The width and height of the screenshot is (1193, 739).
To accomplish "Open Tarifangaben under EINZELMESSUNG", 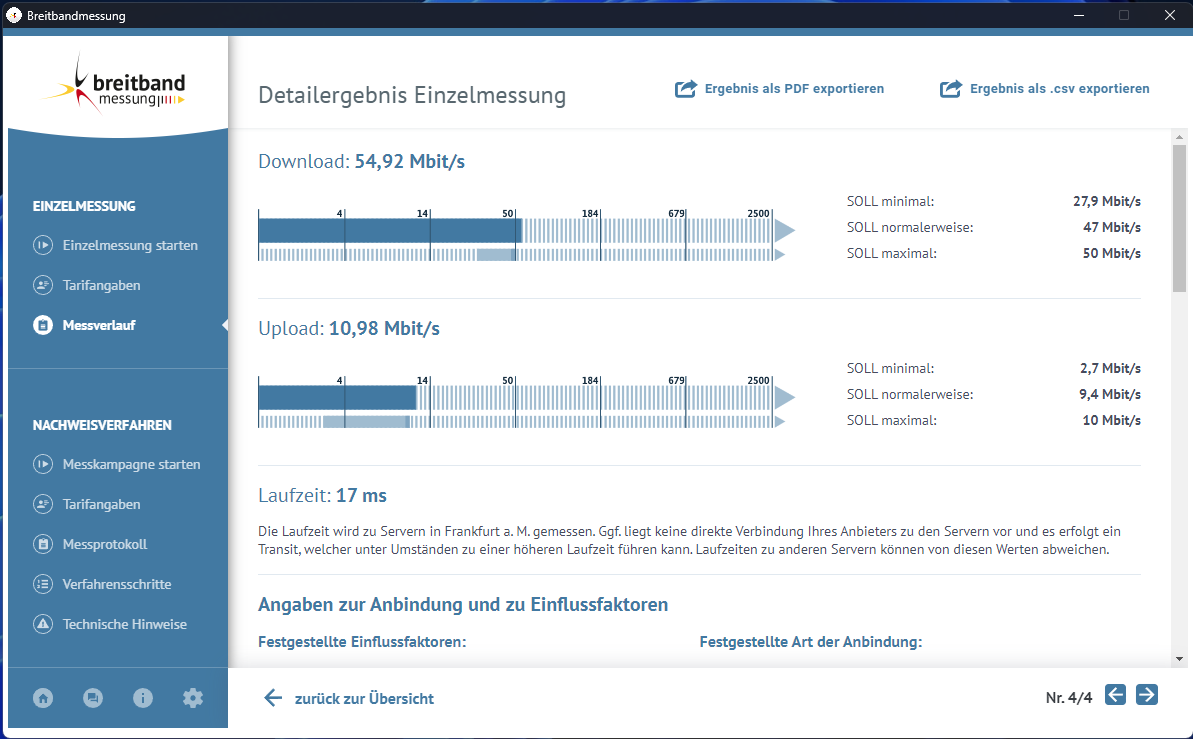I will (101, 285).
